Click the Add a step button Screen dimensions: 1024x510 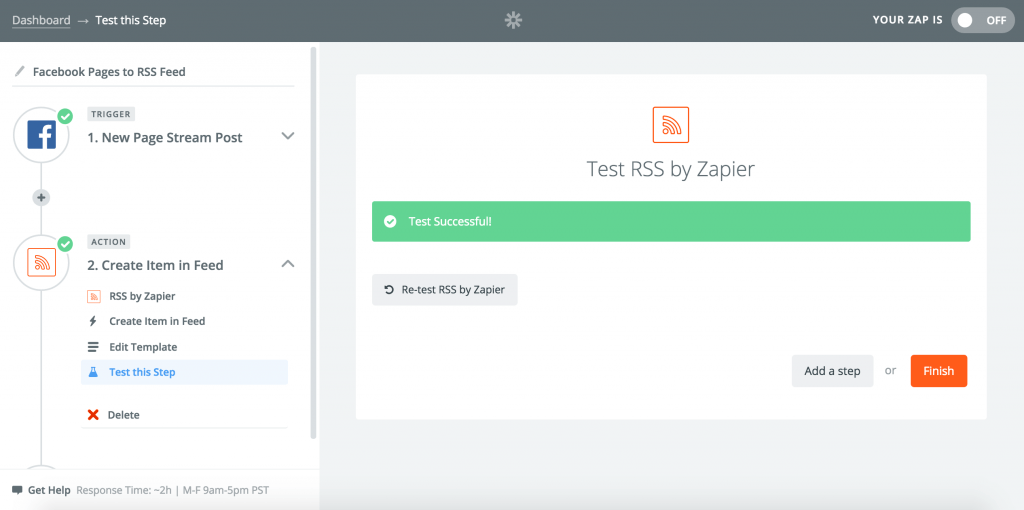[832, 371]
